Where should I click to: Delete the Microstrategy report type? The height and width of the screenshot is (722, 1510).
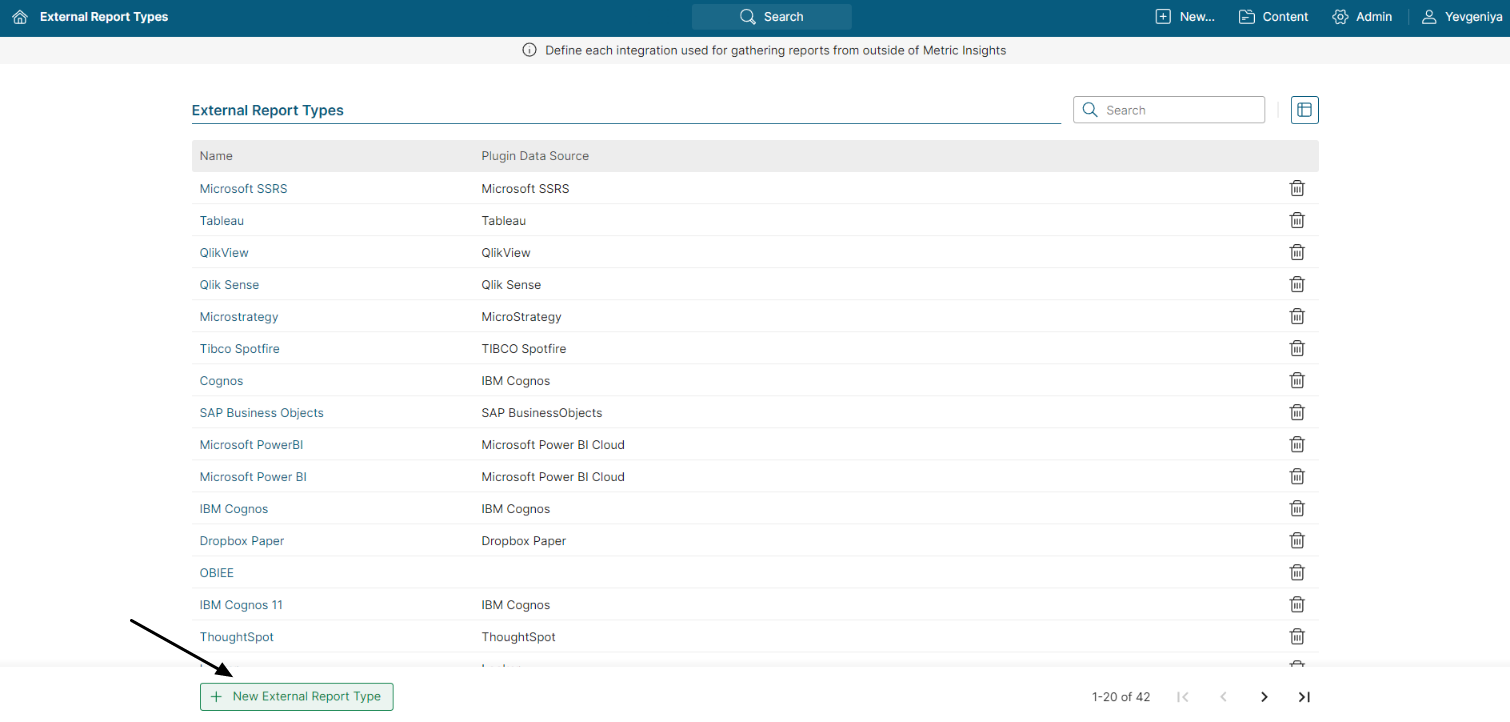(x=1297, y=316)
